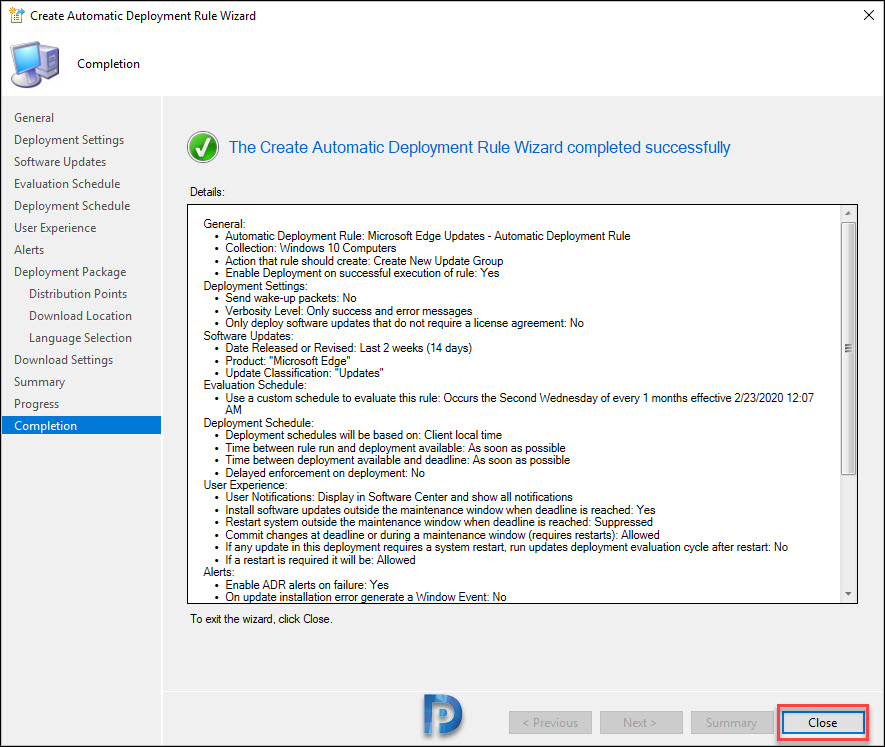Click 'Date Released or Revised' detail line
Viewport: 885px width, 747px height.
[348, 348]
